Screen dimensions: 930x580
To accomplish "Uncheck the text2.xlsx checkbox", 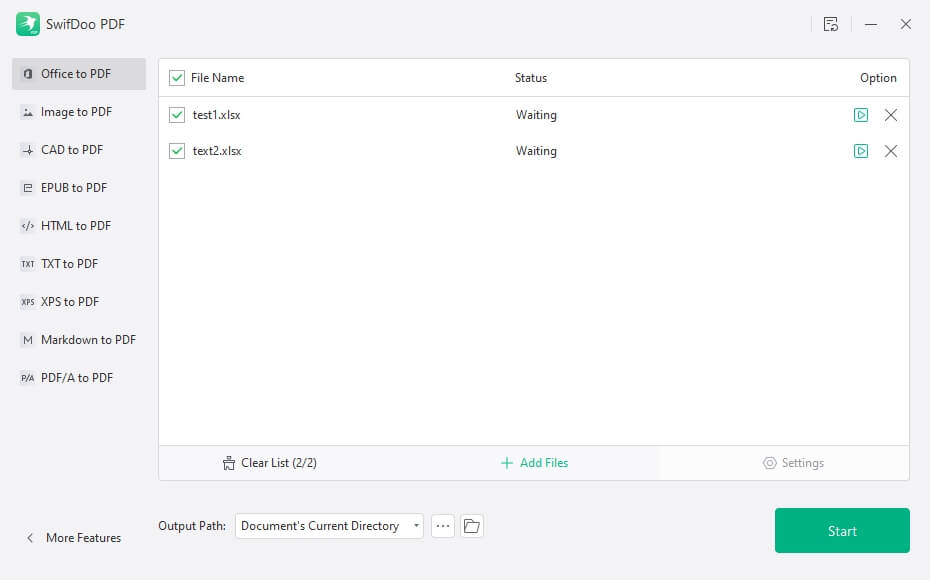I will coord(177,151).
